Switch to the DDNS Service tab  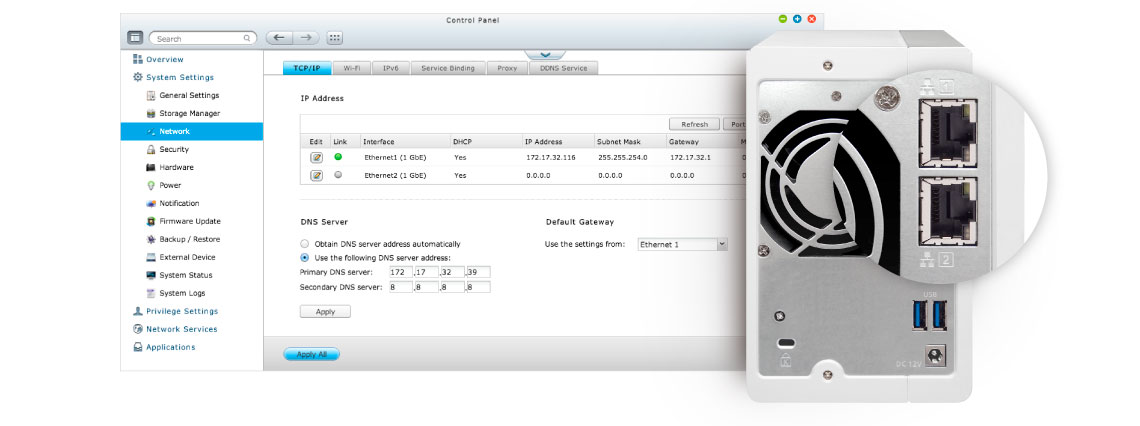[x=564, y=68]
